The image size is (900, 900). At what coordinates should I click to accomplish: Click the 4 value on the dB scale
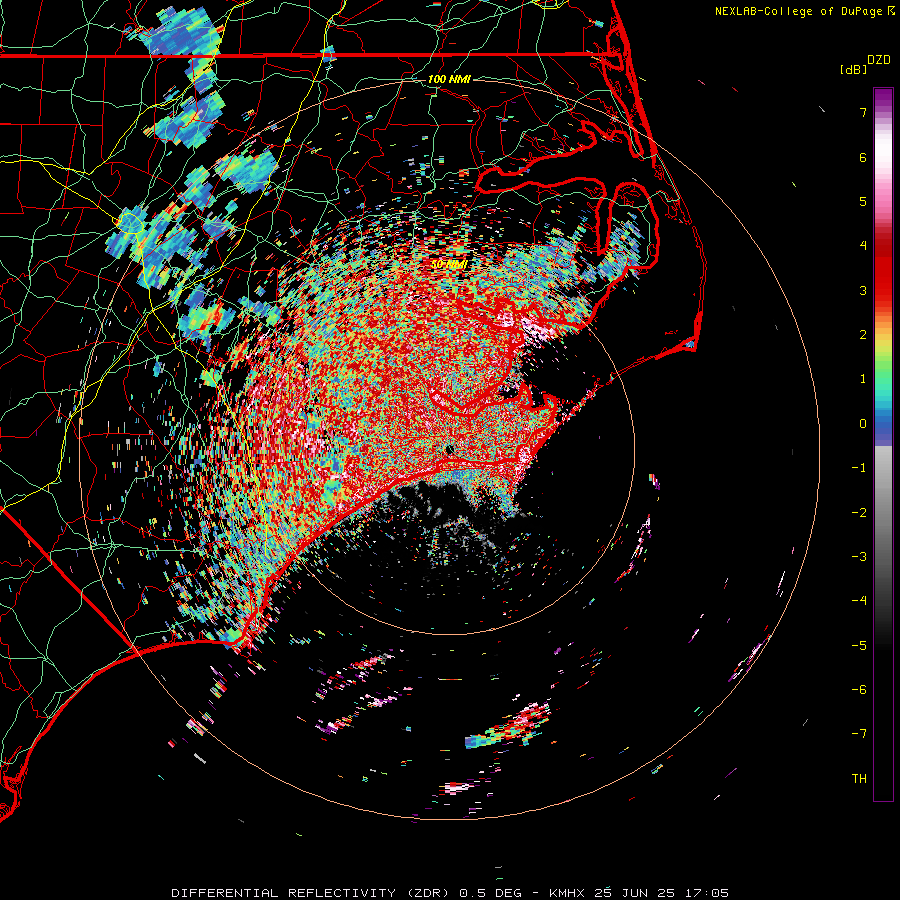(x=863, y=246)
